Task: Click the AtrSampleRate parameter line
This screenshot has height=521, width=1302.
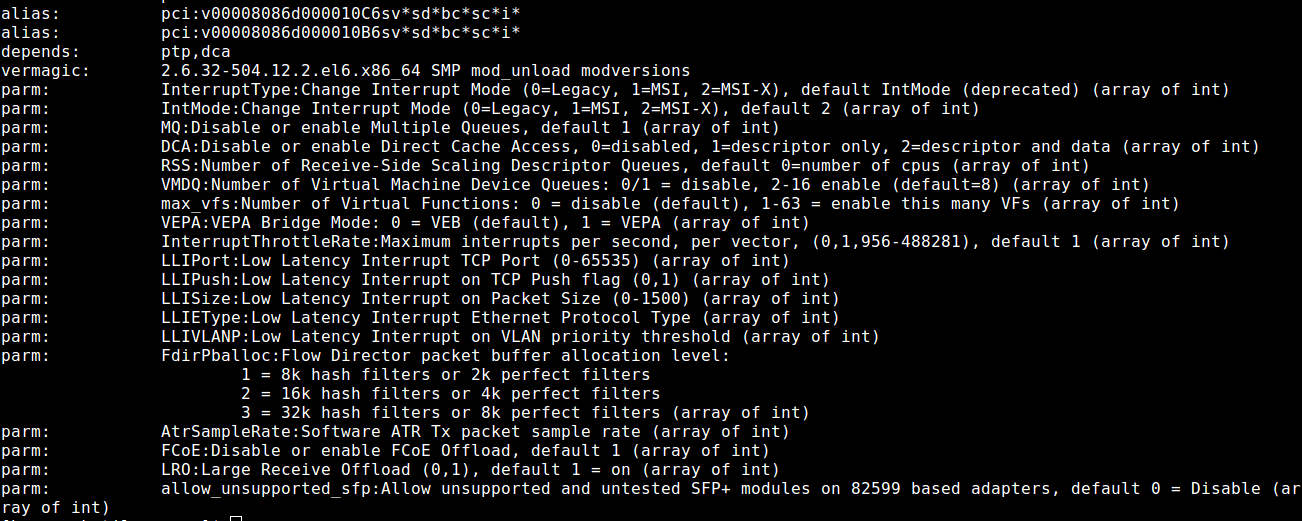Action: [475, 432]
